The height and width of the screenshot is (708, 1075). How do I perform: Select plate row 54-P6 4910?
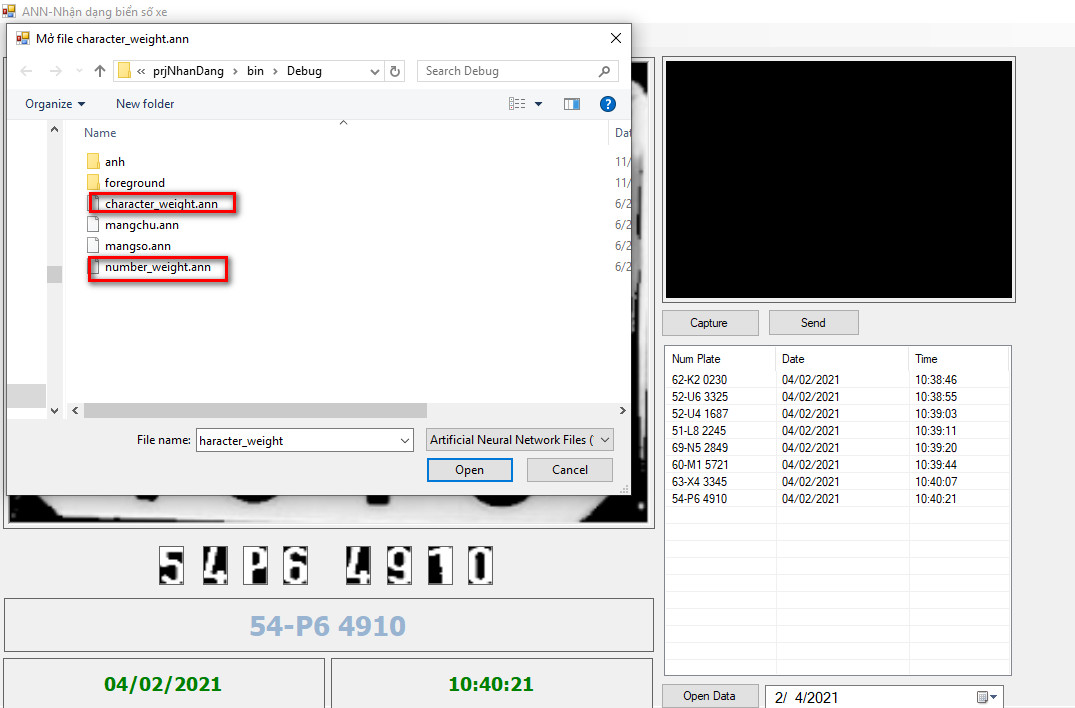(x=837, y=499)
